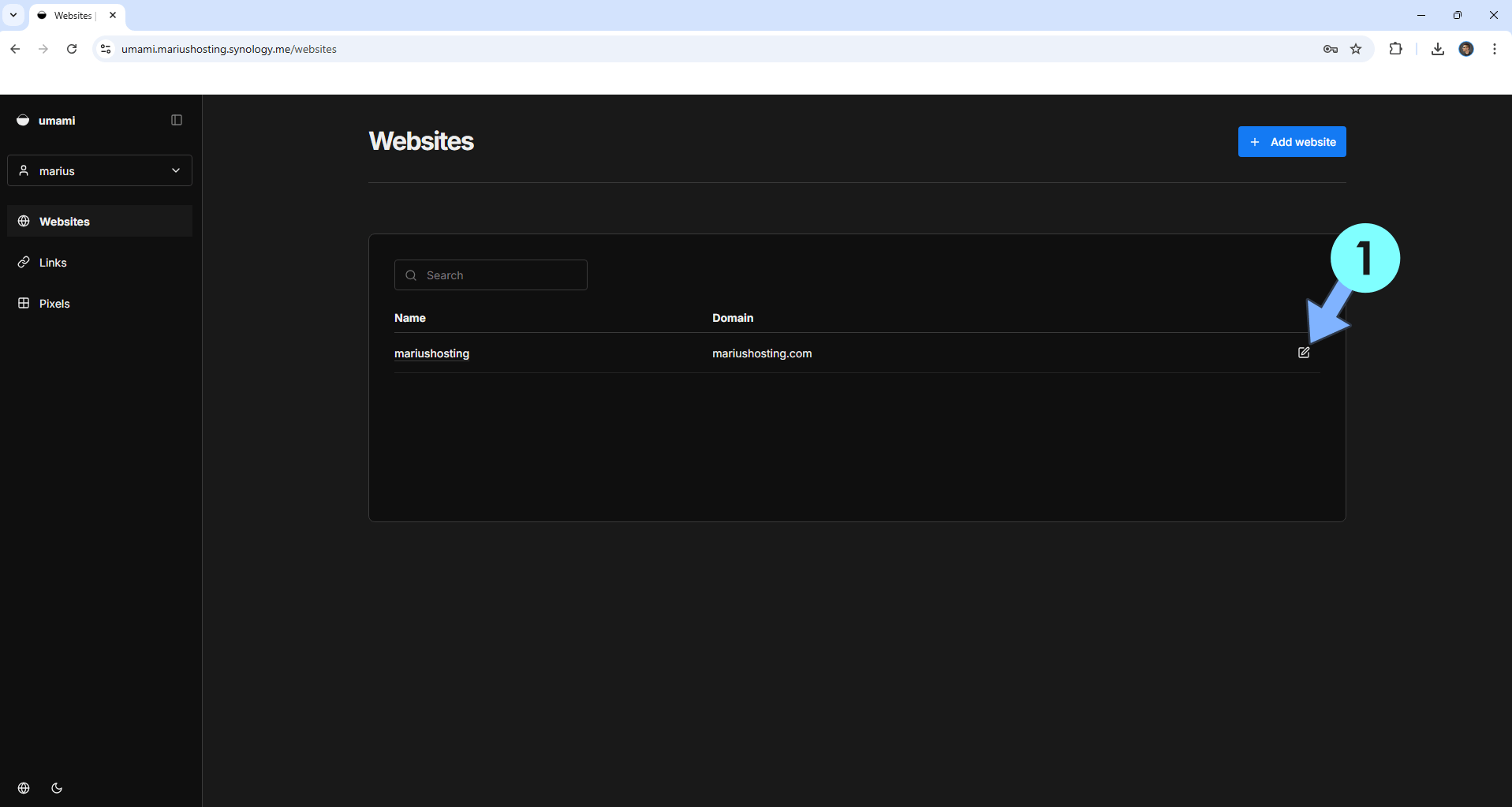Open Chrome downloads icon
1512x807 pixels.
click(x=1437, y=49)
